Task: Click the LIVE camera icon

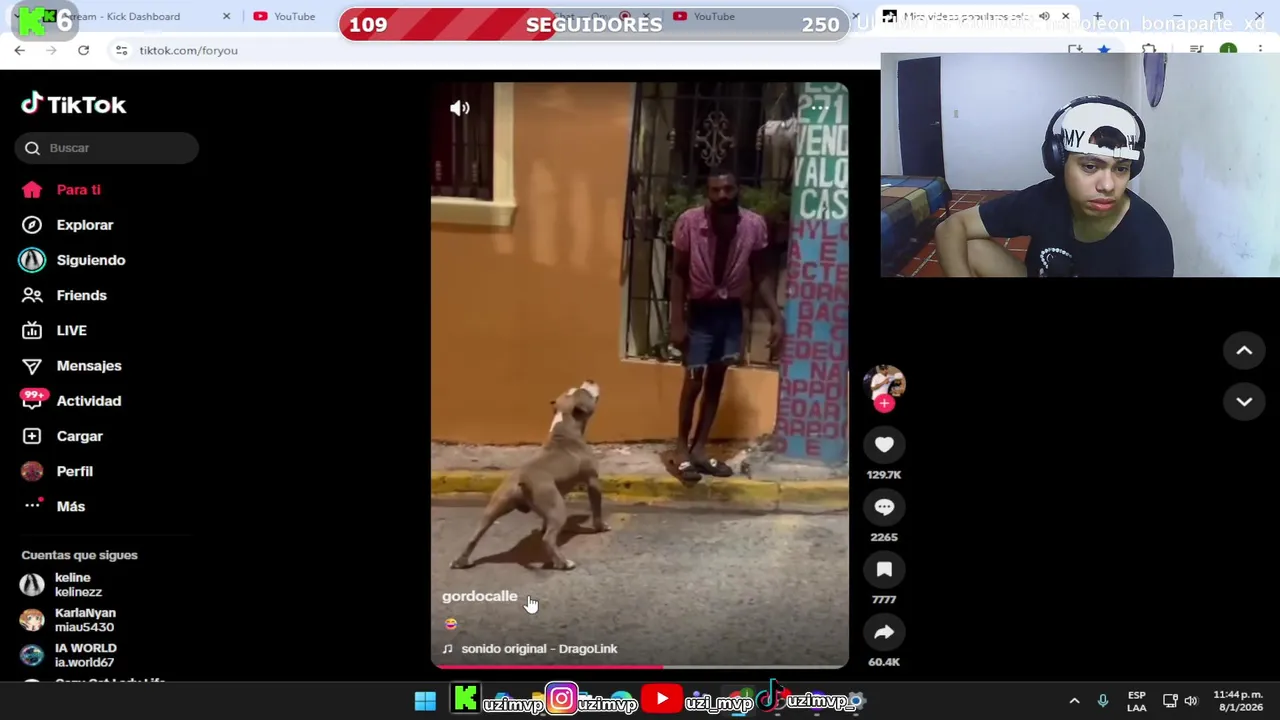Action: click(32, 330)
